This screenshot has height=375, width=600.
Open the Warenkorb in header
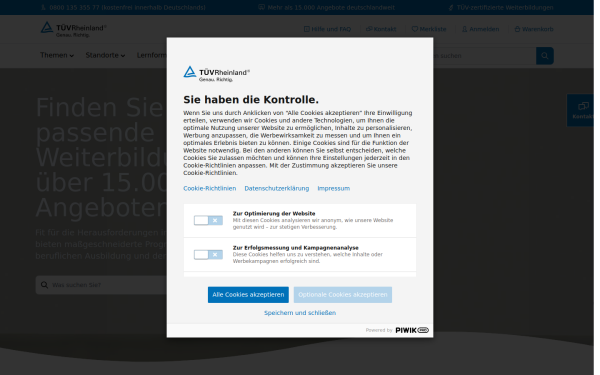[x=534, y=29]
